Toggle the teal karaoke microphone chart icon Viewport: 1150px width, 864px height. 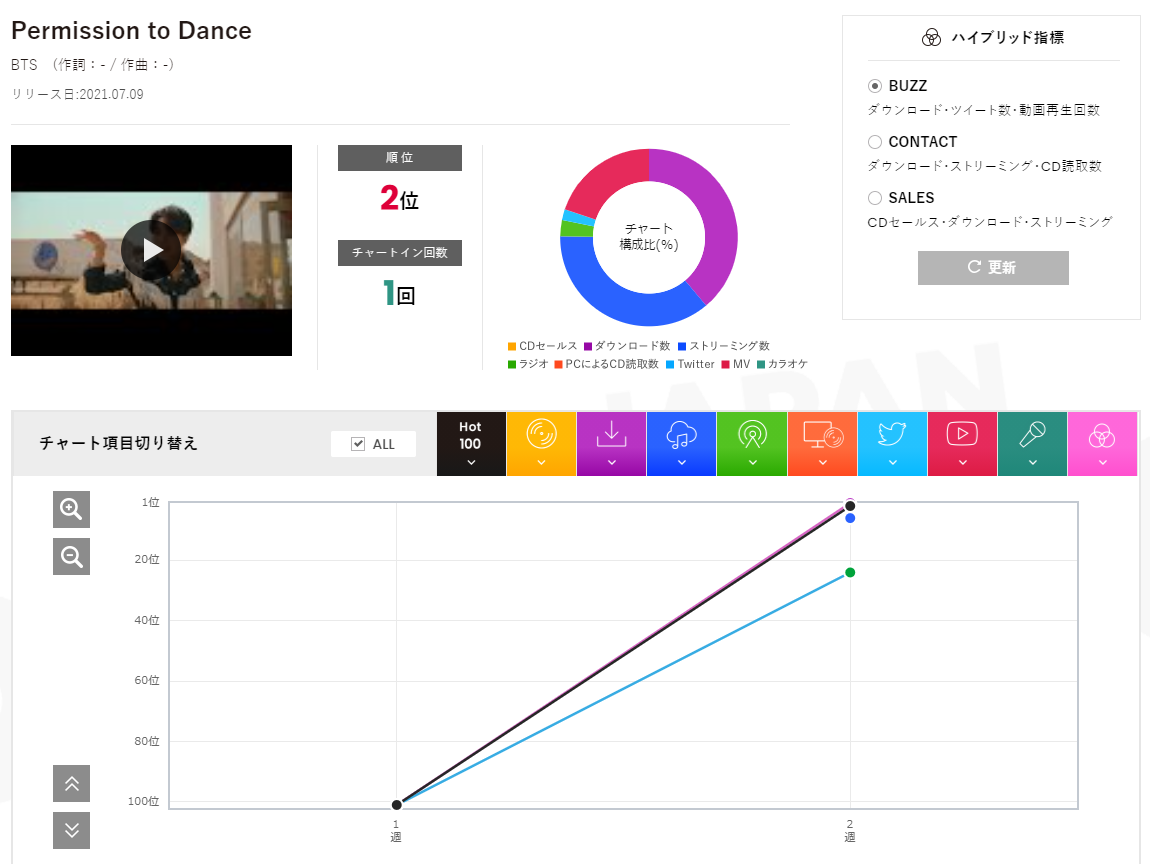coord(1032,434)
